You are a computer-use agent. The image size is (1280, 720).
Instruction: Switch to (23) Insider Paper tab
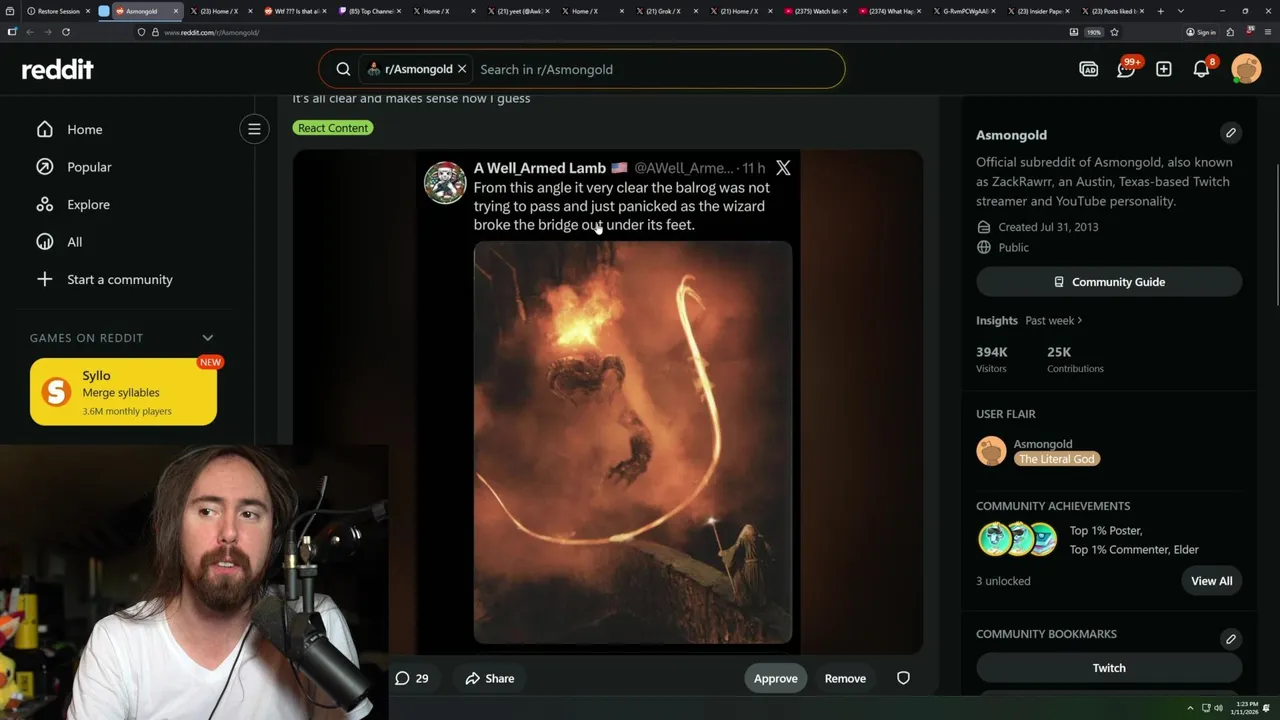tap(1037, 11)
